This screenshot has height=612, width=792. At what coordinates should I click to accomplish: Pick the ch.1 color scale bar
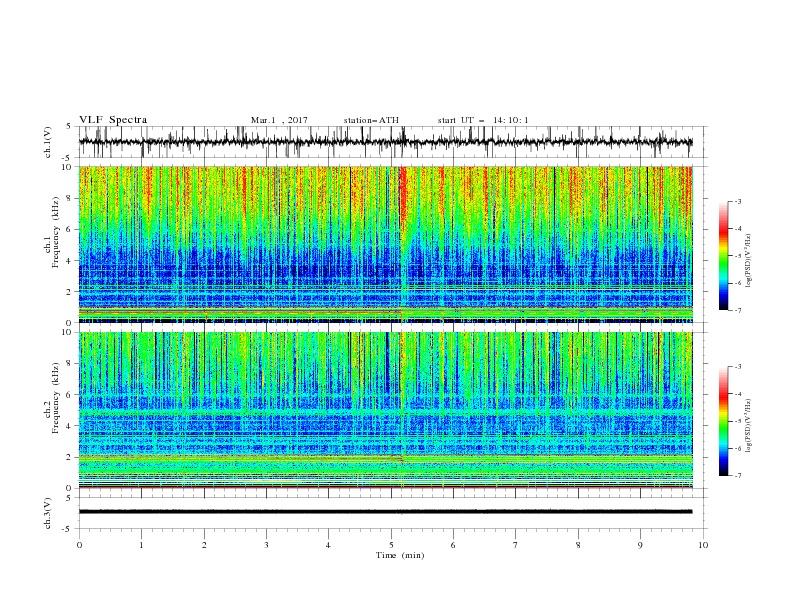[723, 255]
